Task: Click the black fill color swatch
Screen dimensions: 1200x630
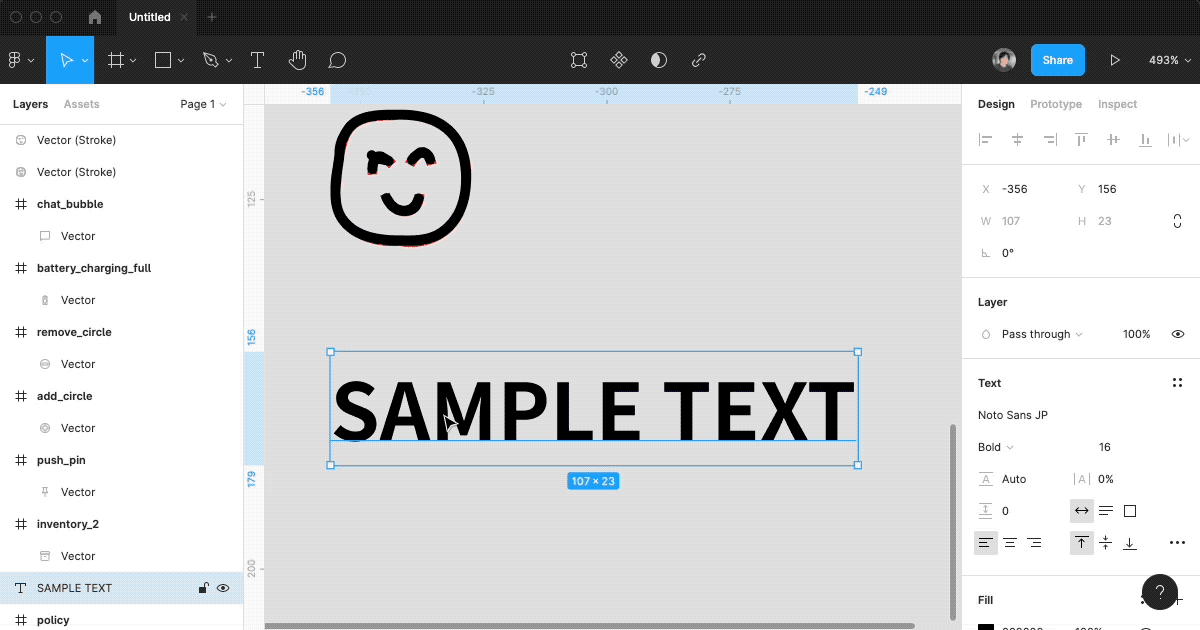Action: coord(986,626)
